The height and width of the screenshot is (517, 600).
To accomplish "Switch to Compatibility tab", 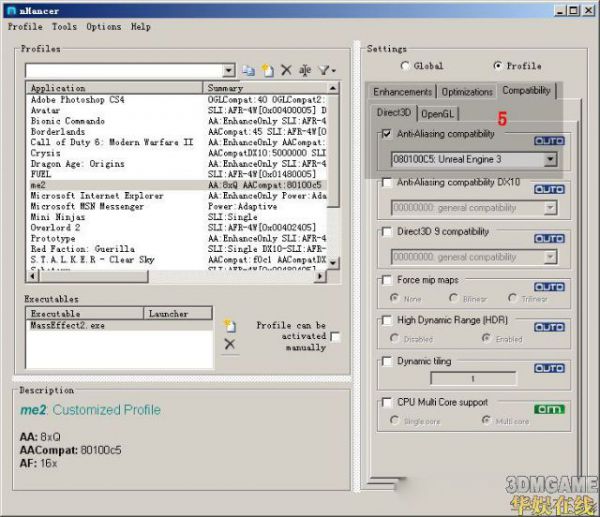I will [x=527, y=90].
